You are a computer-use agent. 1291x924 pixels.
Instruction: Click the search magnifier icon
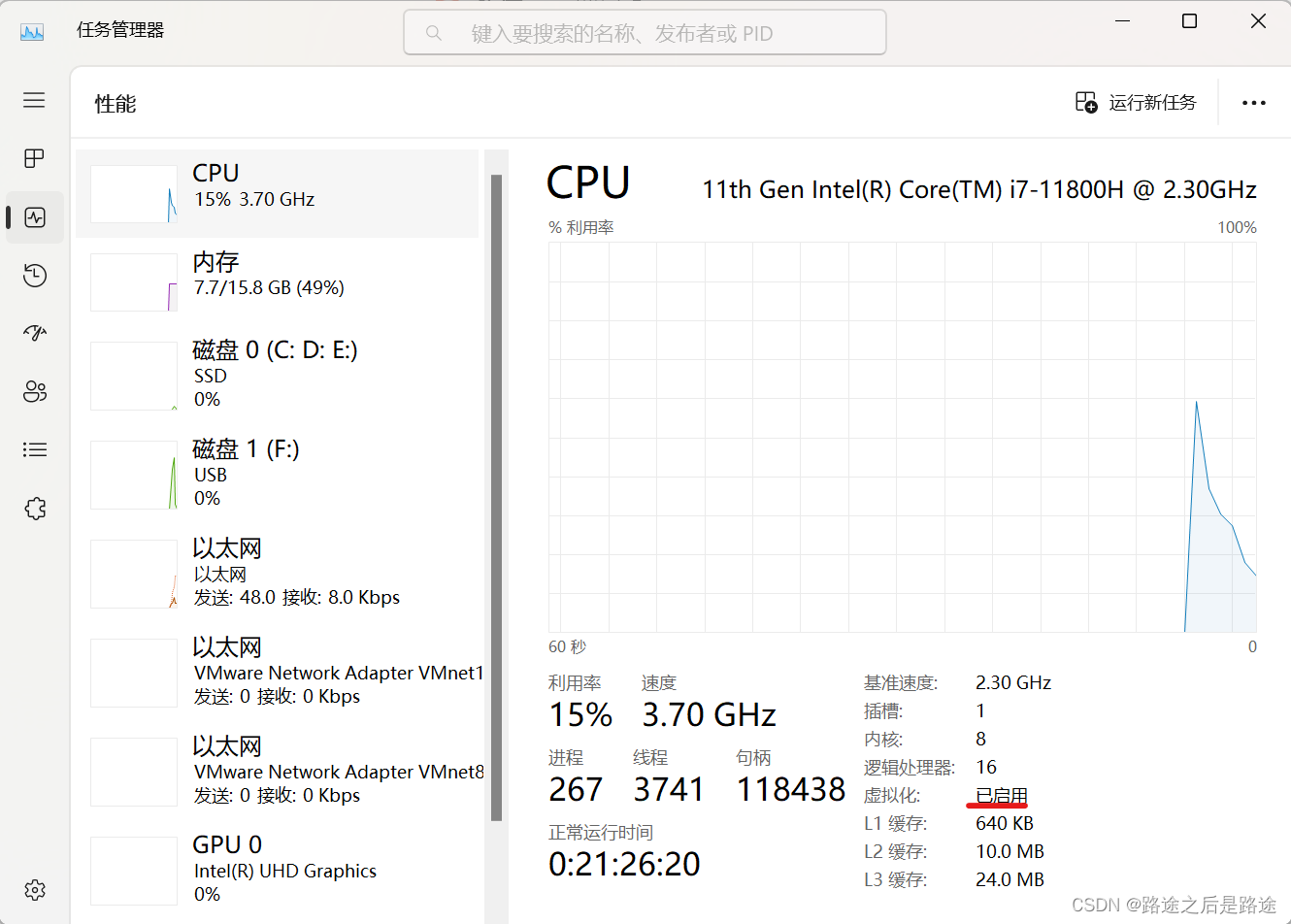point(434,33)
